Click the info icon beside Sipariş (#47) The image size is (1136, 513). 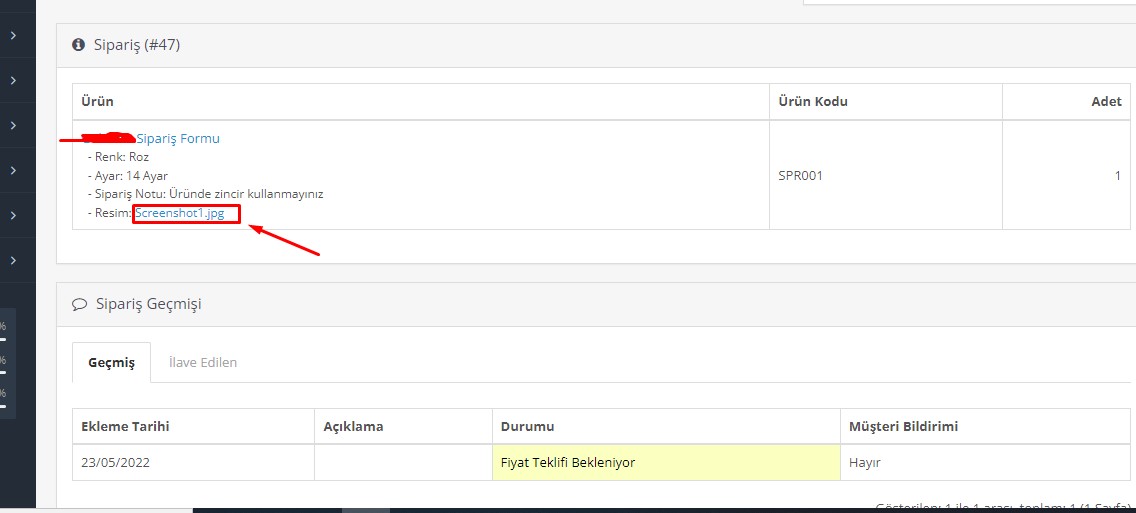pyautogui.click(x=78, y=46)
